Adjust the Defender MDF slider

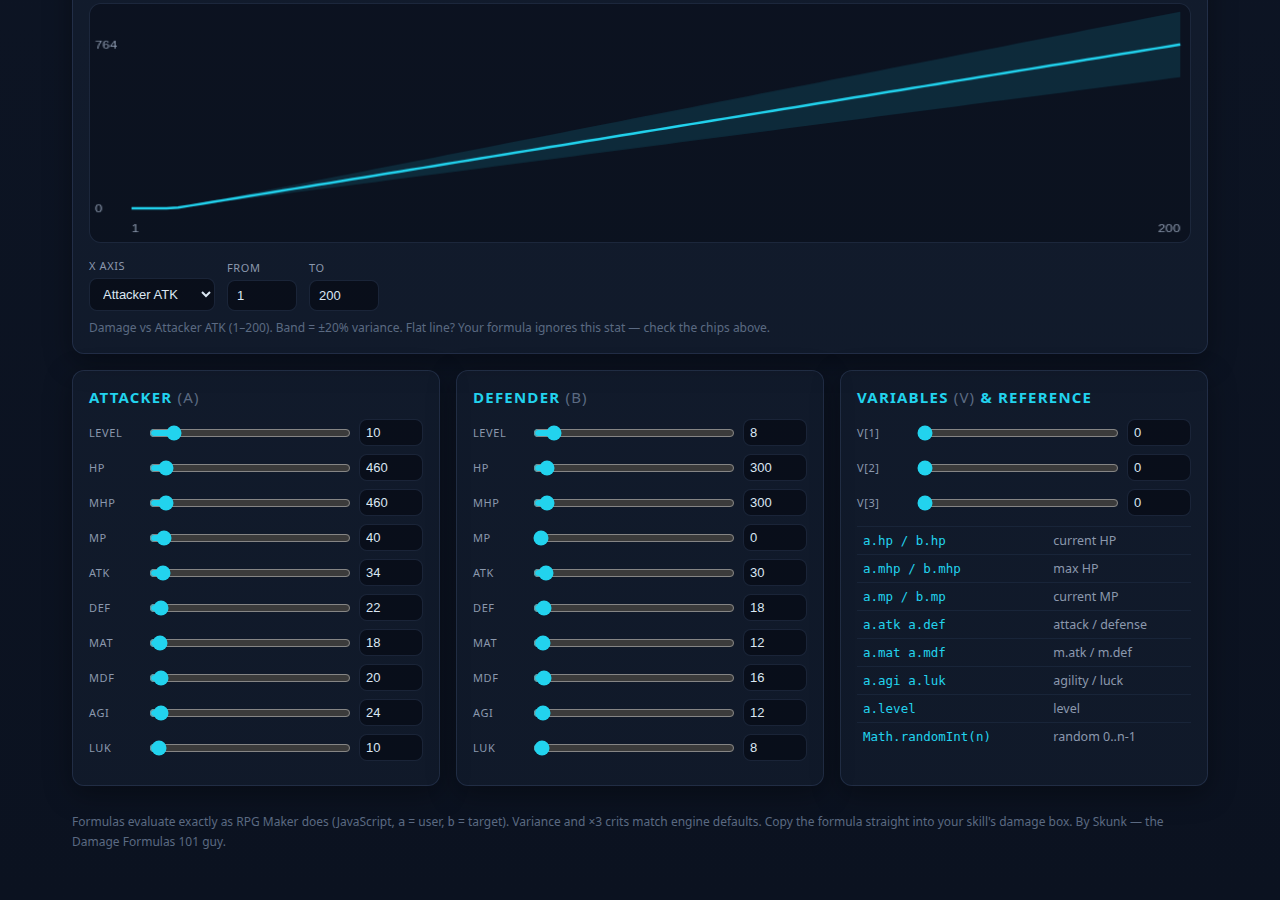click(x=634, y=678)
